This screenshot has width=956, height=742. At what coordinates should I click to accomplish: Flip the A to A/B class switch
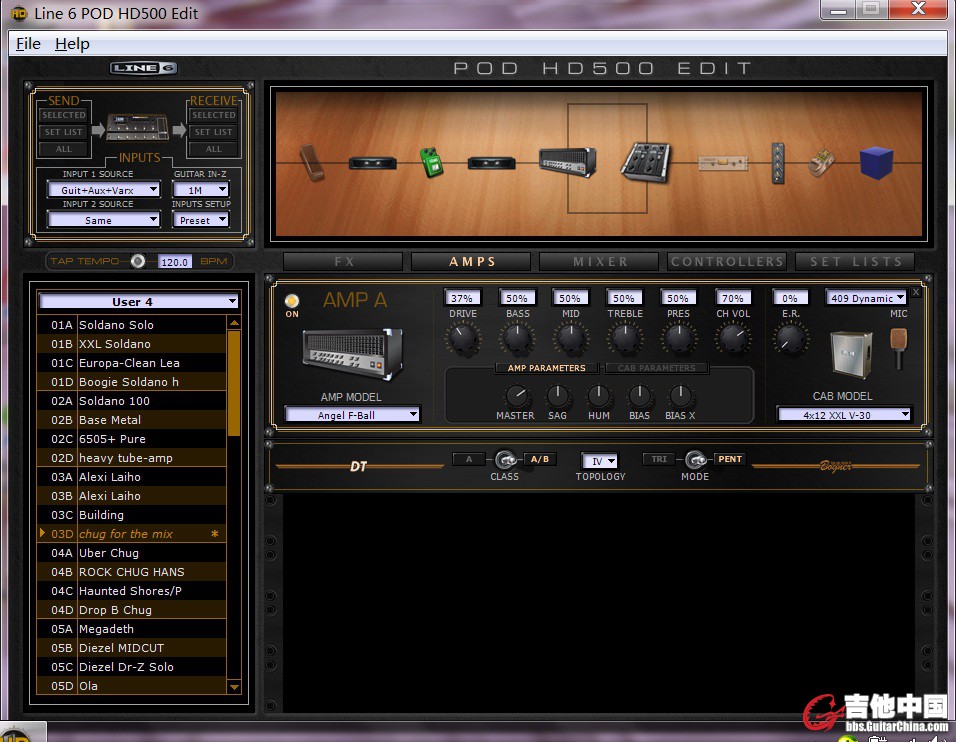(x=505, y=460)
